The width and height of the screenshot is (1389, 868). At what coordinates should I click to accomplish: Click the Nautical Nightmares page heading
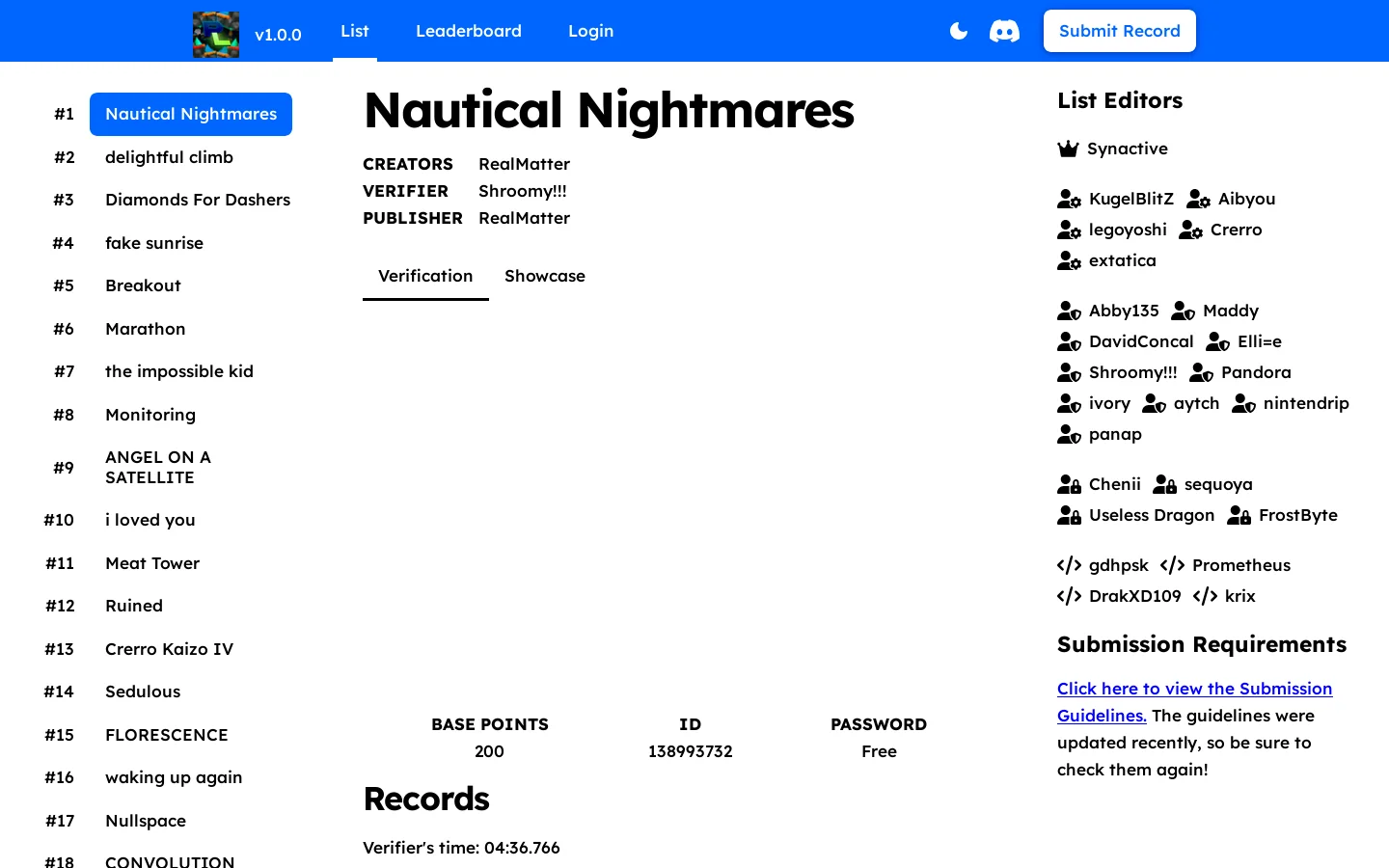pos(609,110)
